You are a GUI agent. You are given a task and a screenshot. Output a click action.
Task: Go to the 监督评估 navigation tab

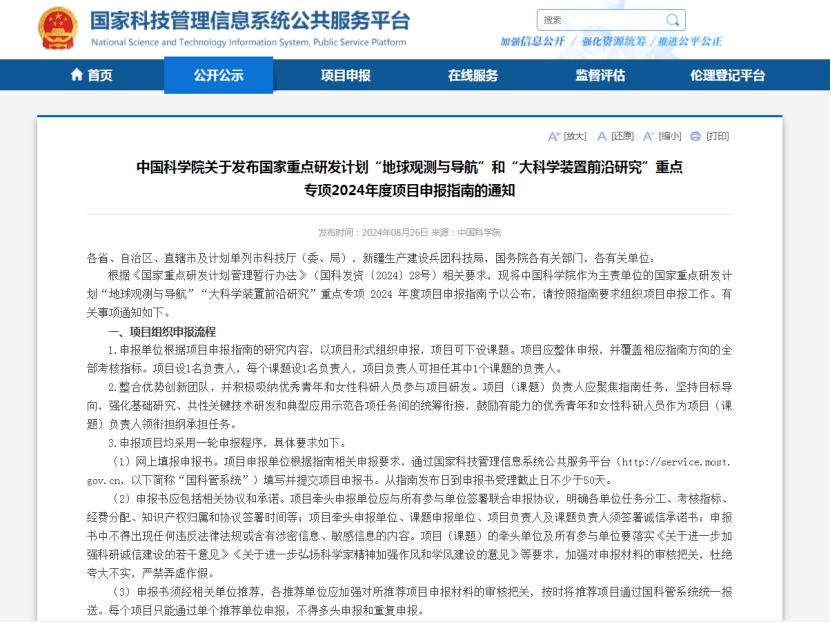click(x=600, y=75)
